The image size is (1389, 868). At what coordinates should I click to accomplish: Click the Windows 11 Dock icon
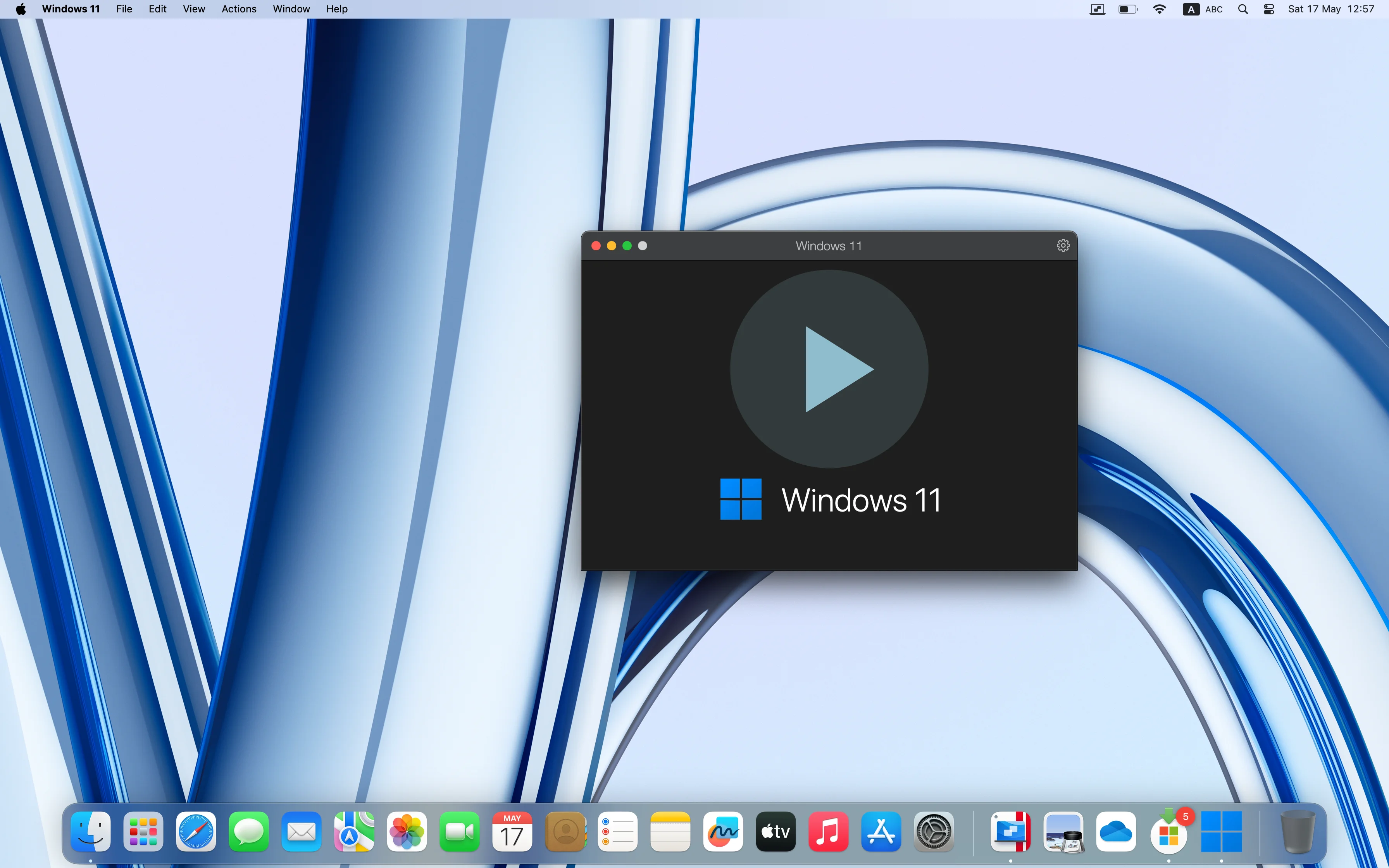(x=1221, y=831)
